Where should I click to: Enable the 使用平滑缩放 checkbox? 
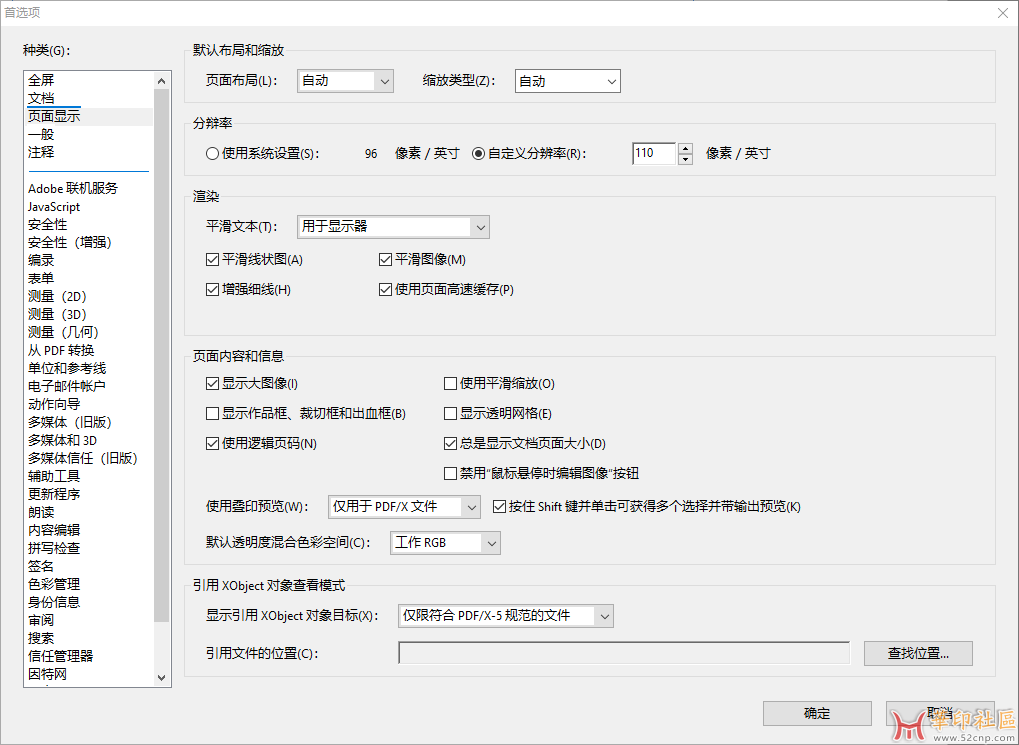[x=450, y=383]
